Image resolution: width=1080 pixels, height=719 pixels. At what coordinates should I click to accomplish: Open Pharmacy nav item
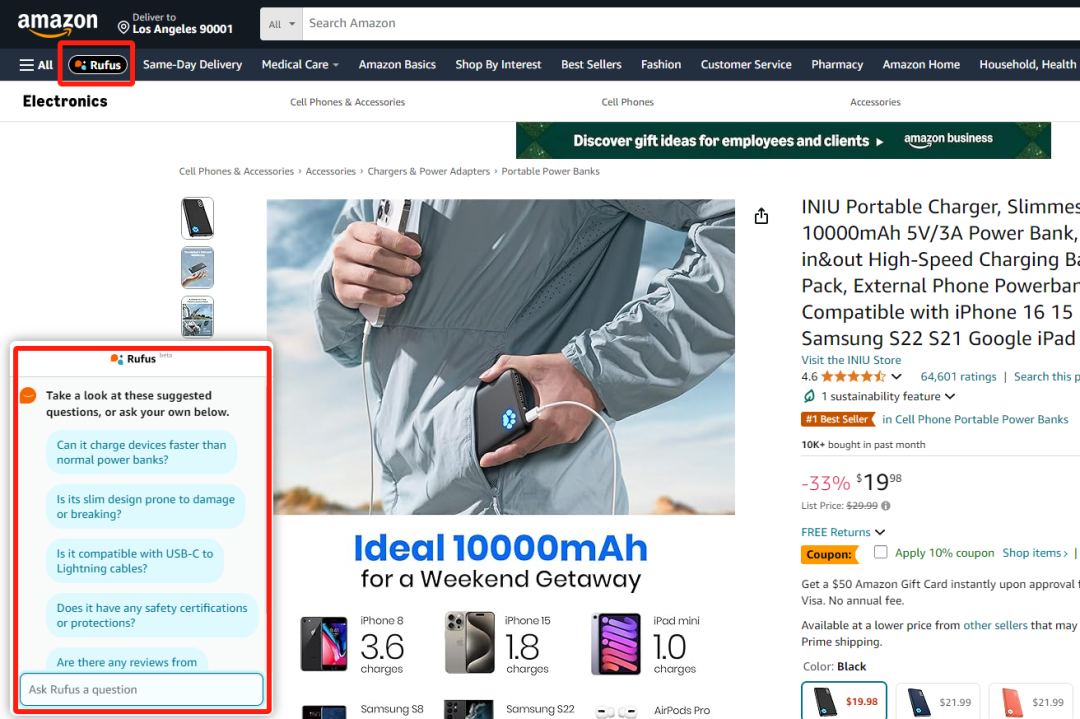click(837, 65)
